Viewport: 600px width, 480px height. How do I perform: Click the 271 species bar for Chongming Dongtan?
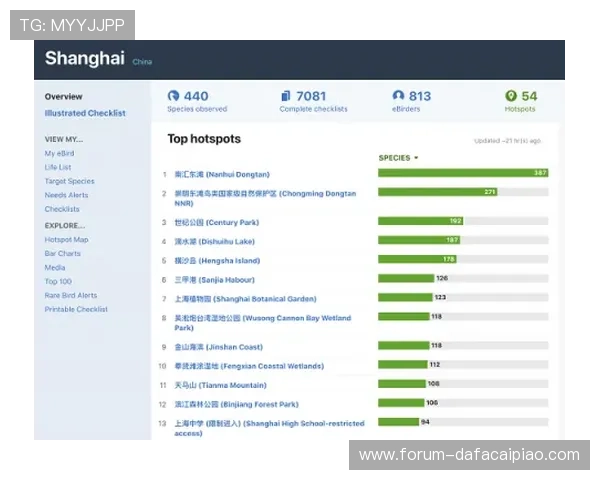click(438, 192)
